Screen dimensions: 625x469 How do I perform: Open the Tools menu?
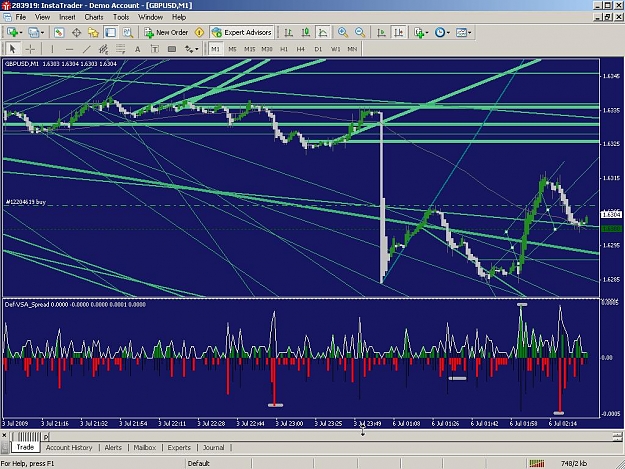pos(121,17)
